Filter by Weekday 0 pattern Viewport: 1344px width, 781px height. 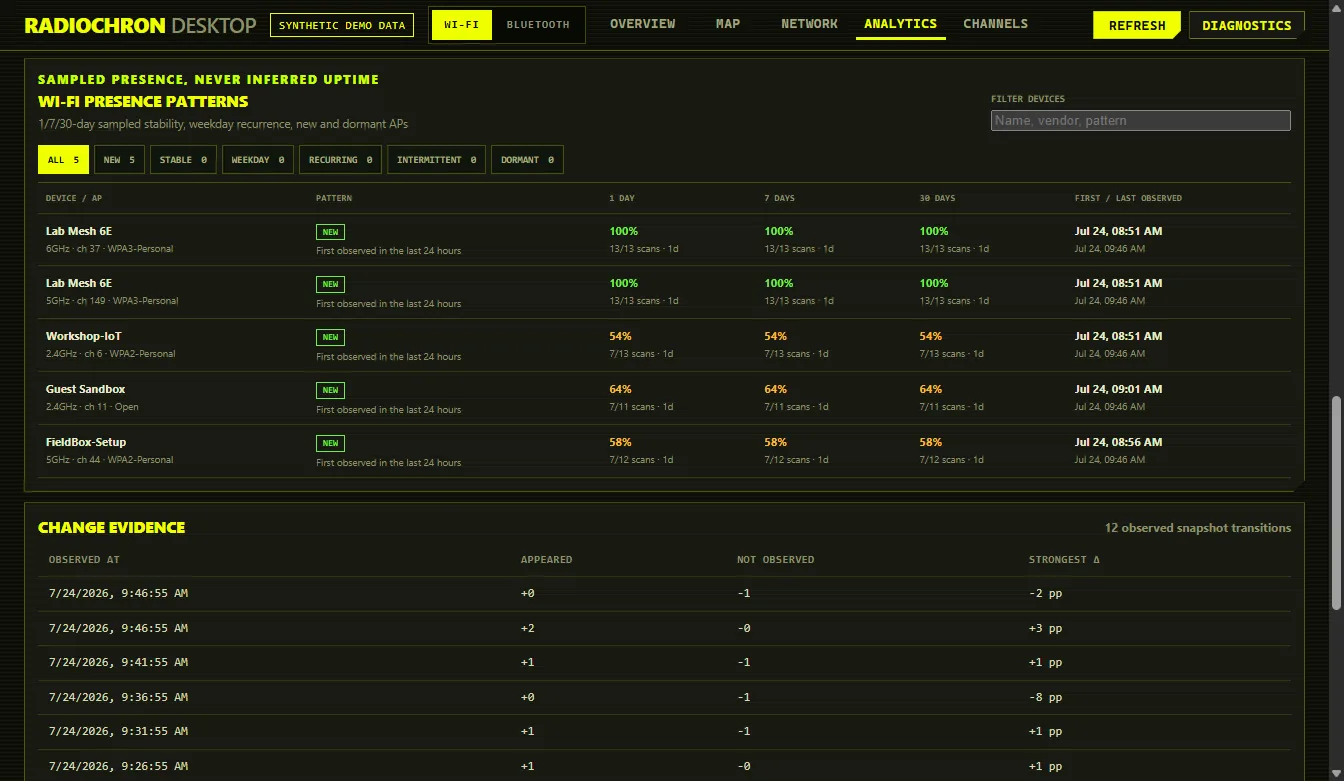257,160
